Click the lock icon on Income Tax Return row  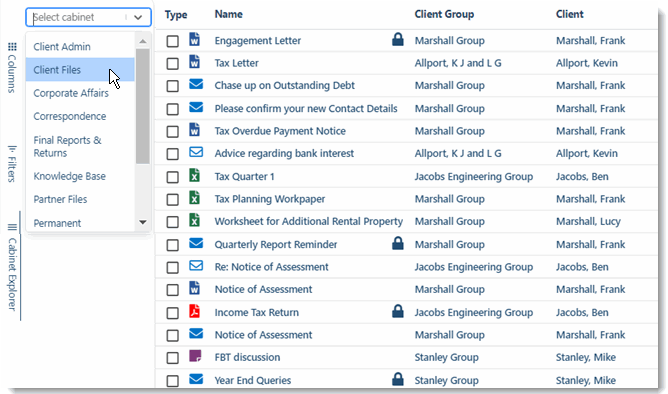pos(398,311)
